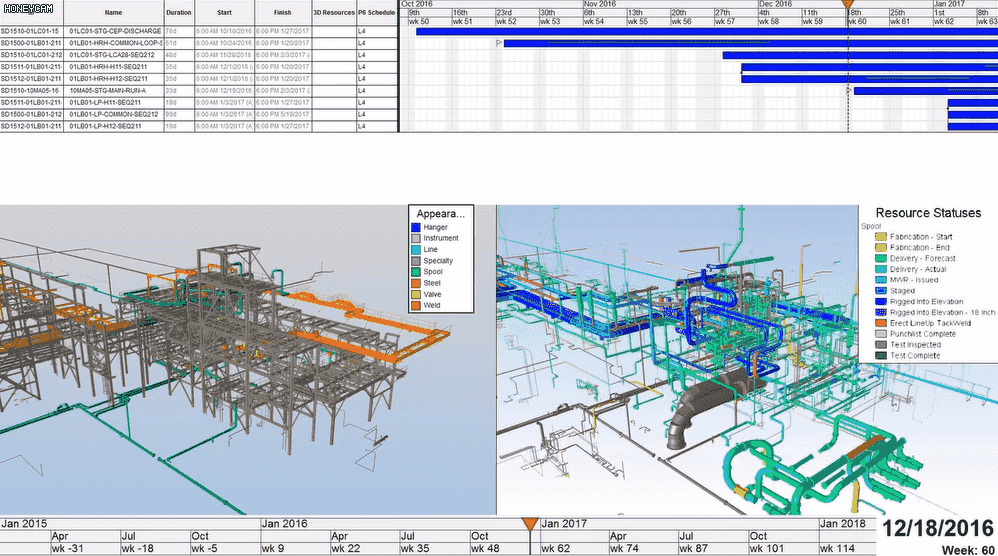Click Nov 2016 in the Gantt month header
The image size is (998, 556).
pos(600,4)
